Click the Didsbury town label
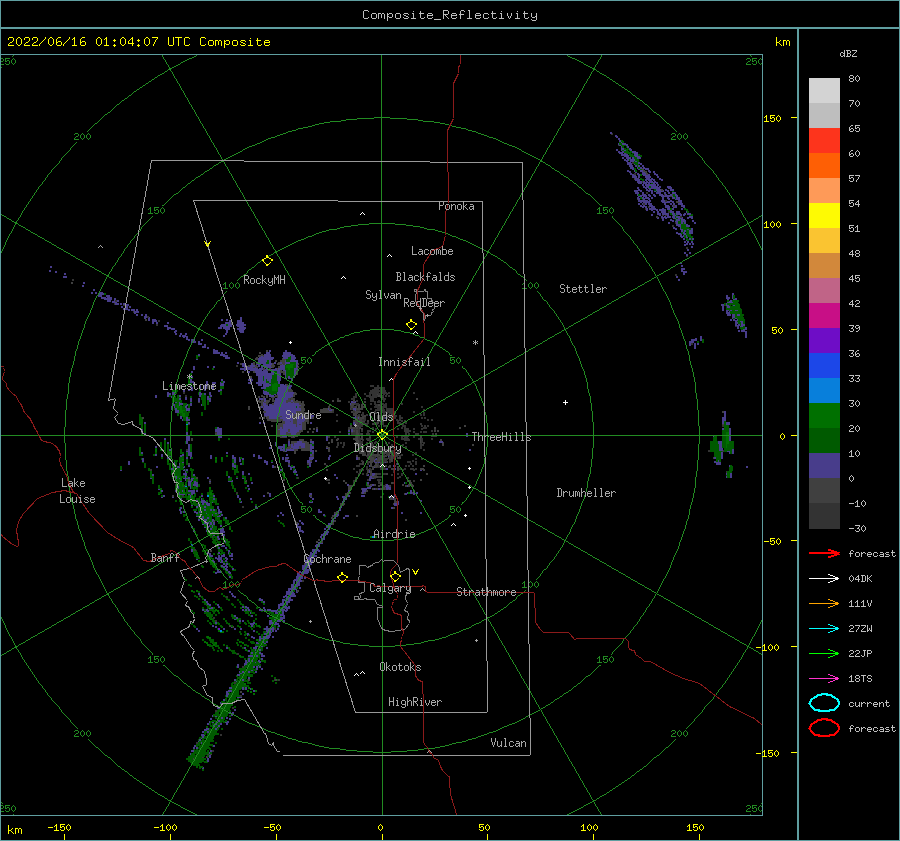The width and height of the screenshot is (900, 841). 378,448
